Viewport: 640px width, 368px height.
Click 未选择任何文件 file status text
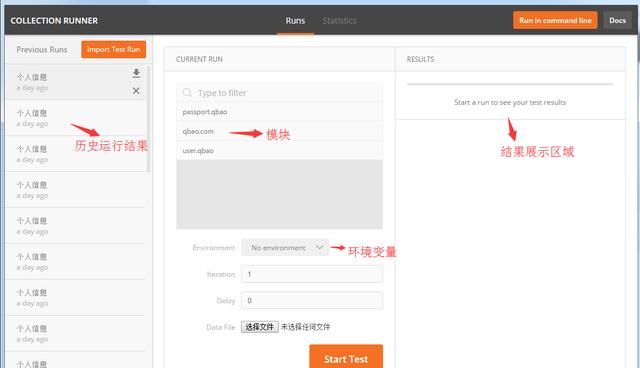point(306,327)
